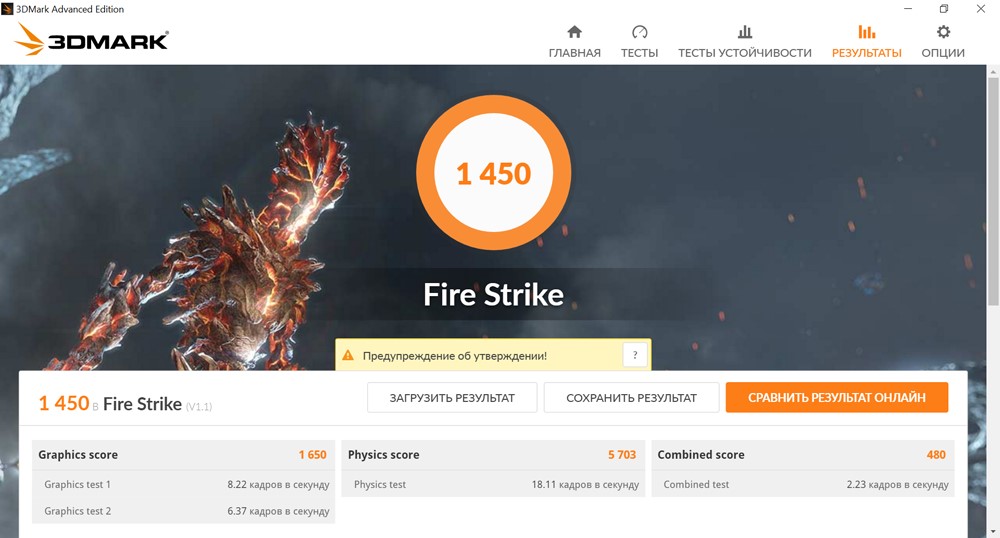Click the 6.37 кадров в секунду value

click(x=278, y=511)
